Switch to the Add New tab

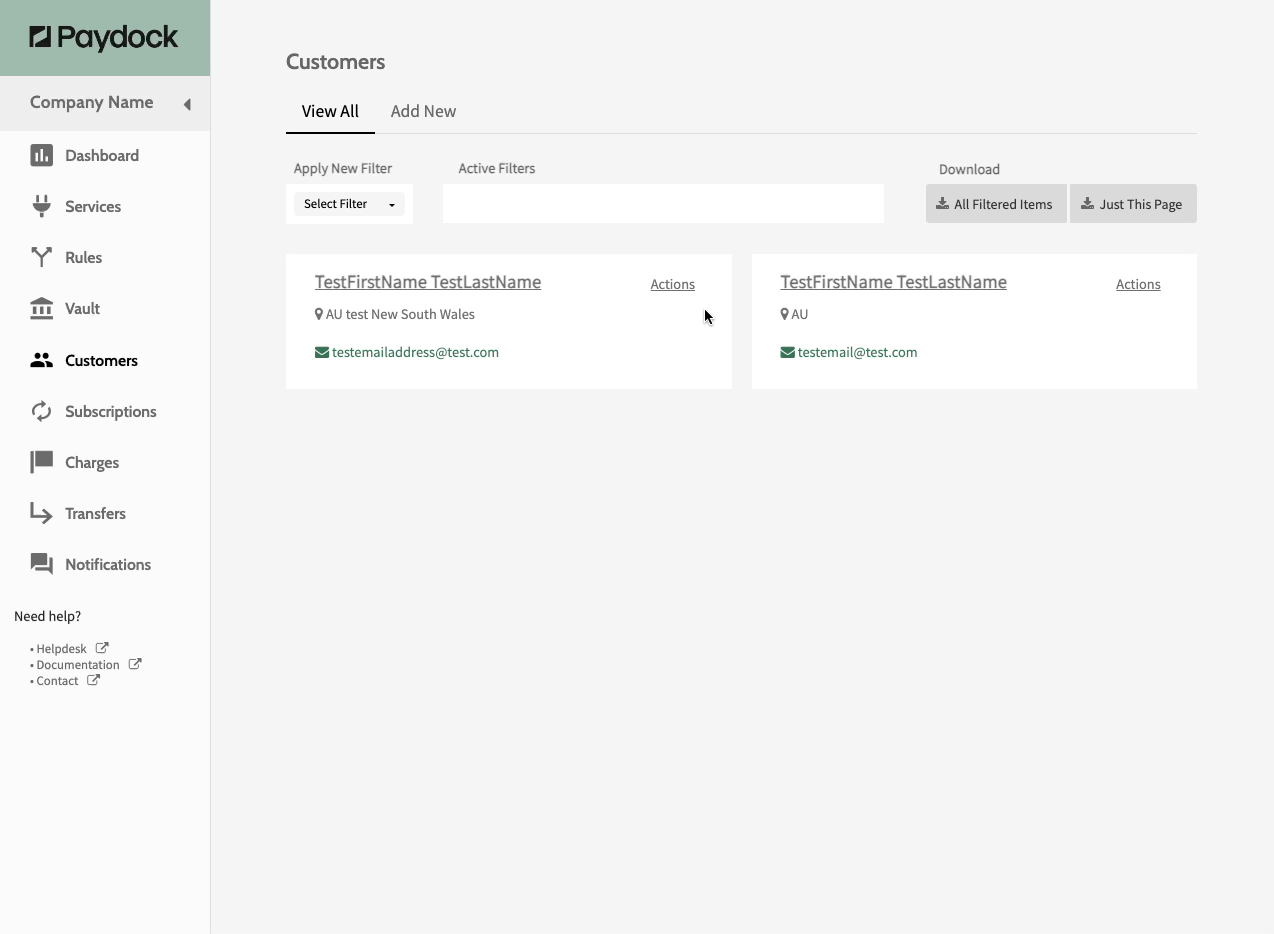point(423,111)
